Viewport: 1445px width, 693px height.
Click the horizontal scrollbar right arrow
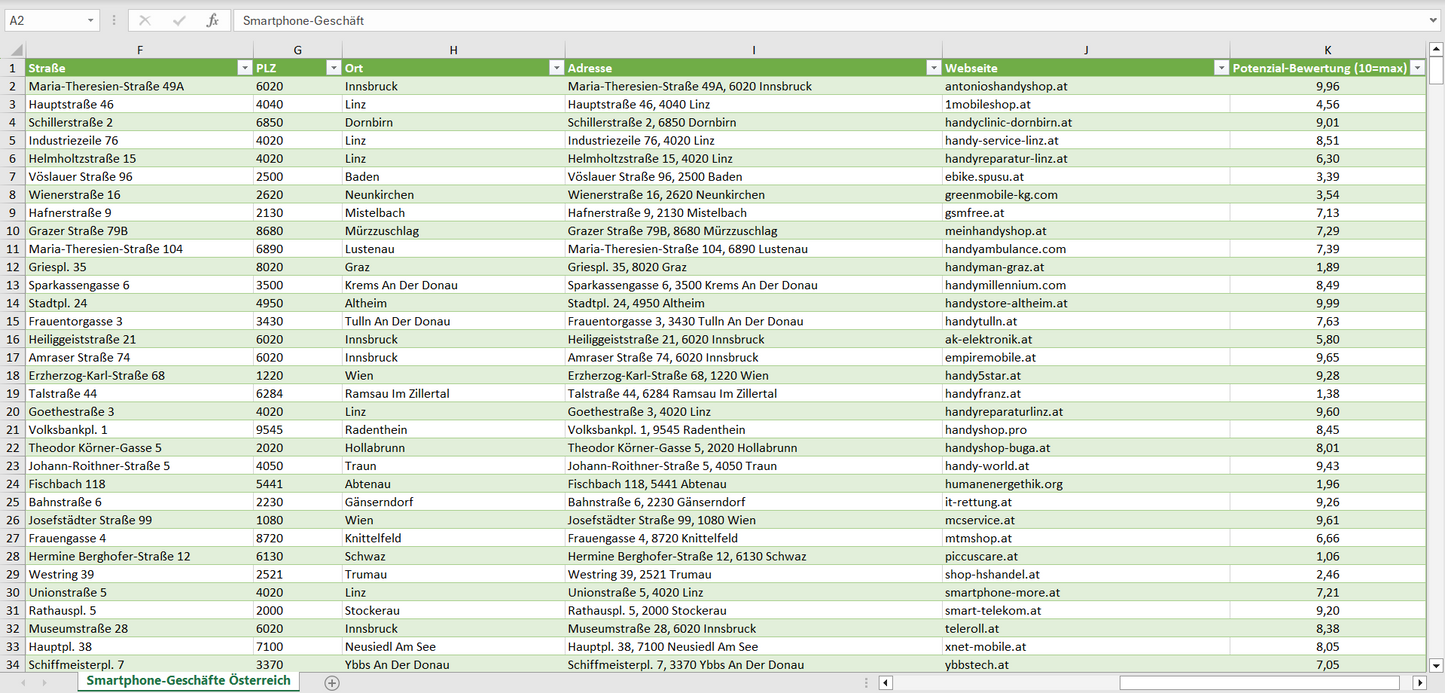click(x=1419, y=683)
